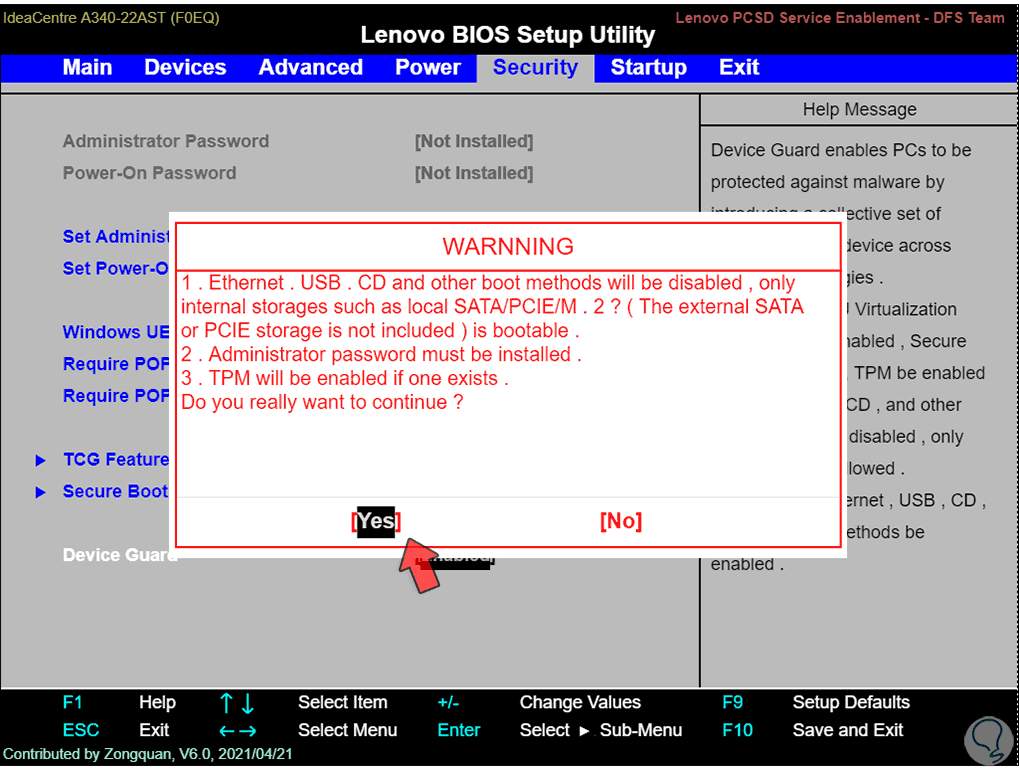Click the F10 Save and Exit hint
This screenshot has width=1019, height=769.
pos(812,730)
